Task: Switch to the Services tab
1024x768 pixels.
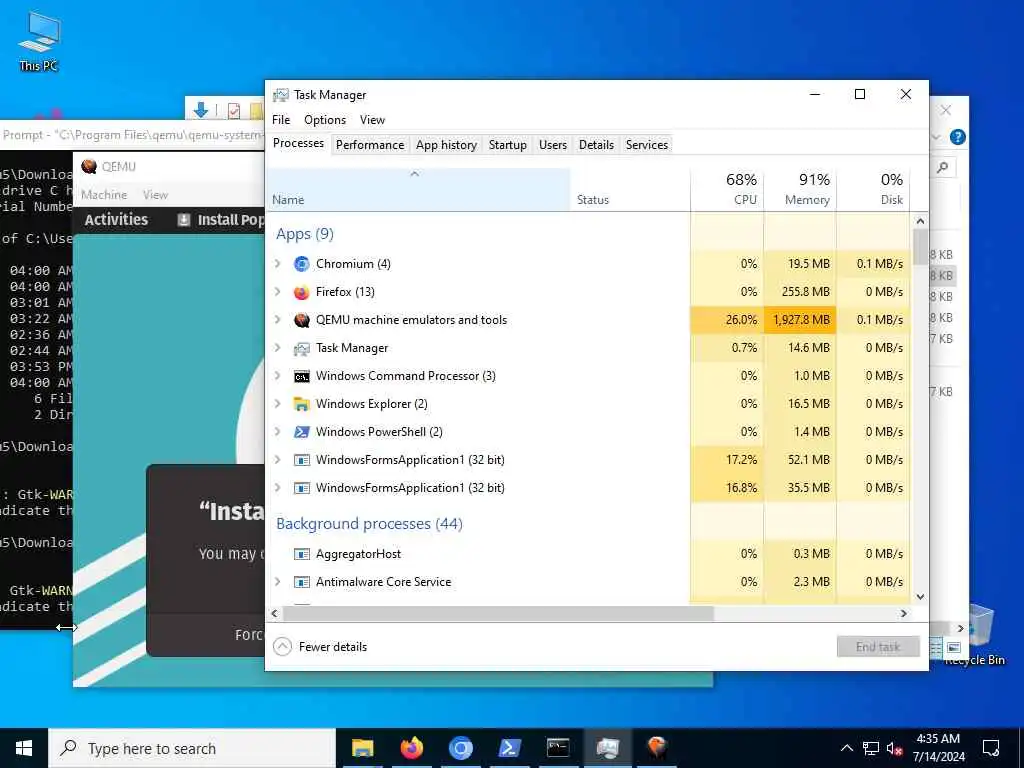Action: 647,145
